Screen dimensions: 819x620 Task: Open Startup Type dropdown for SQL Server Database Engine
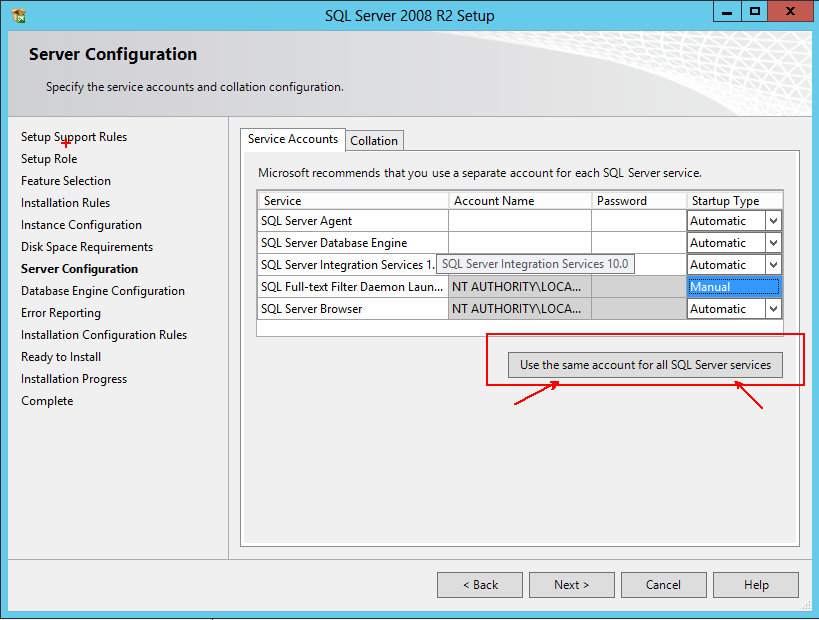click(774, 243)
